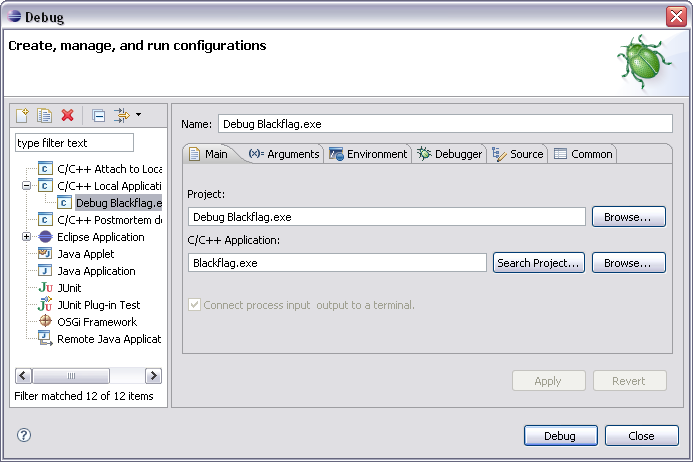Select JUnit entry in tree

pos(69,288)
